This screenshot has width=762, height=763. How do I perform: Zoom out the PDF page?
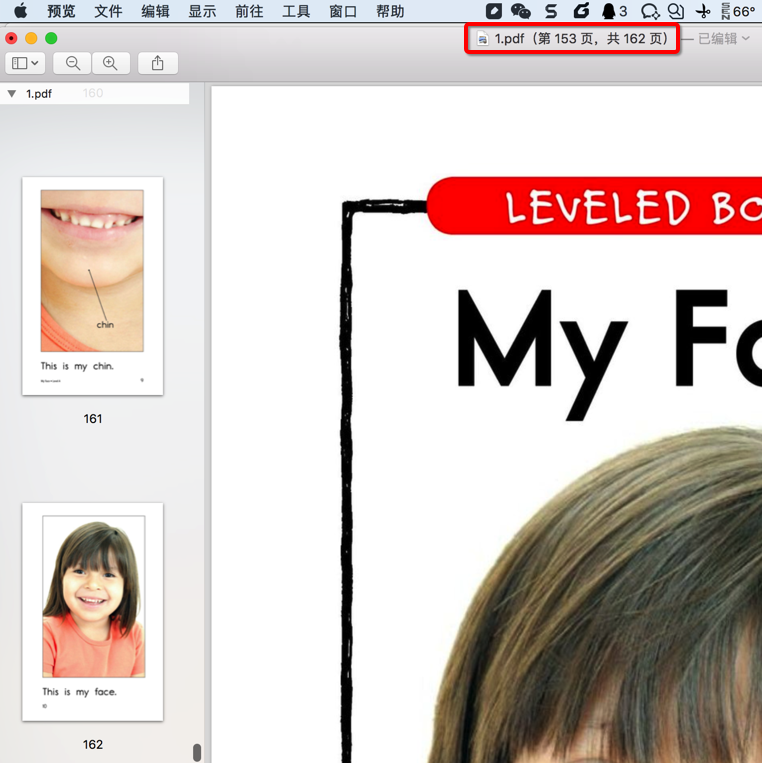(72, 63)
